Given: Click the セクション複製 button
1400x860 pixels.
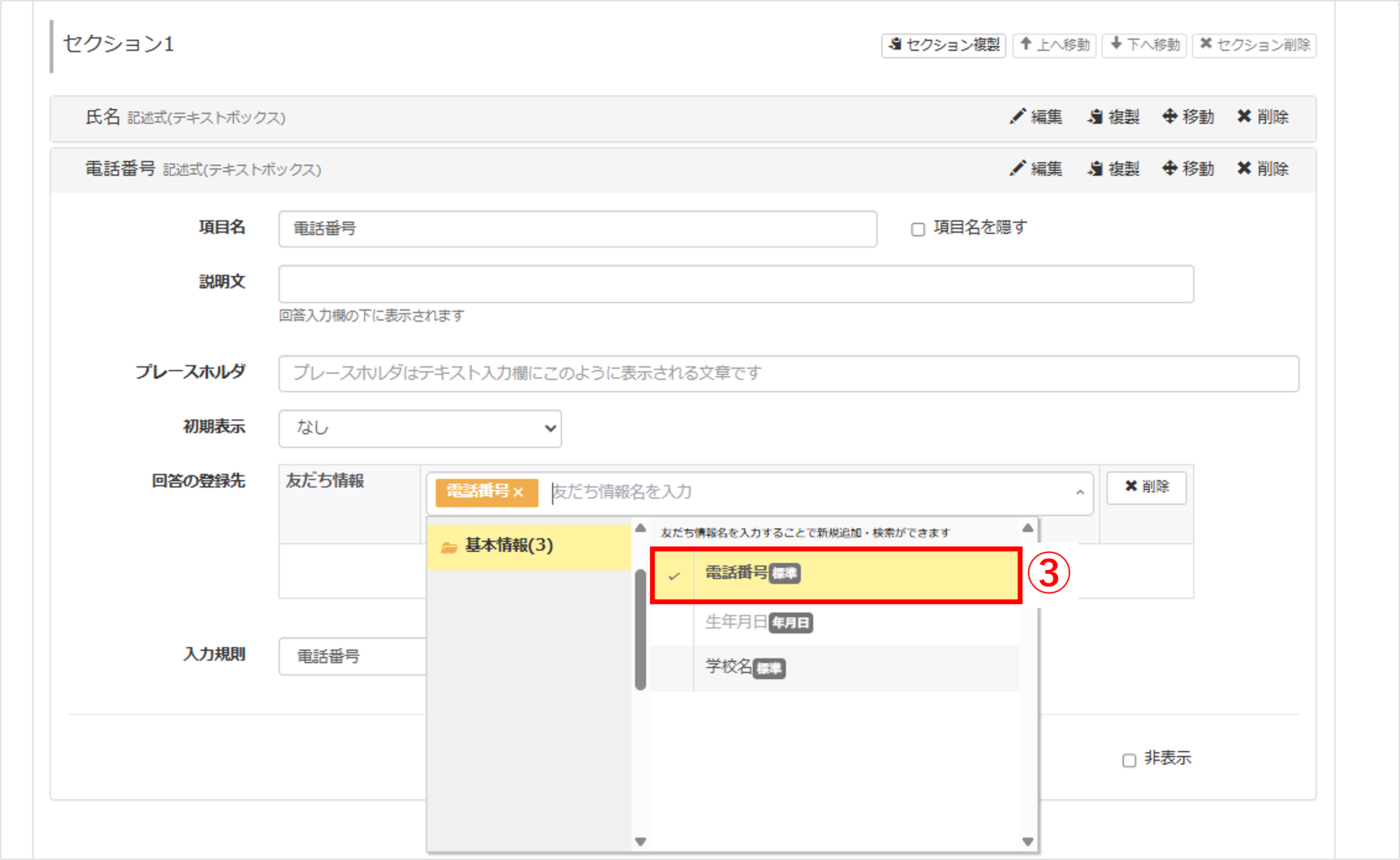Looking at the screenshot, I should pyautogui.click(x=943, y=45).
